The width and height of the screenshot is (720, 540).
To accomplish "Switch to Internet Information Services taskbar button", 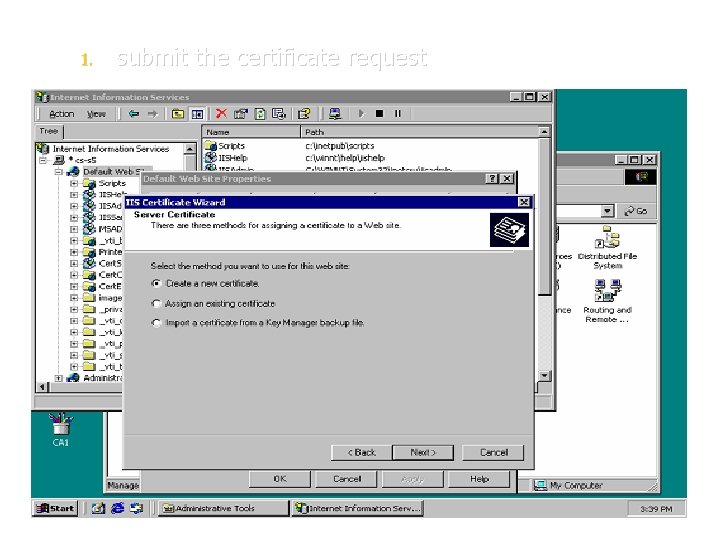I will click(358, 508).
